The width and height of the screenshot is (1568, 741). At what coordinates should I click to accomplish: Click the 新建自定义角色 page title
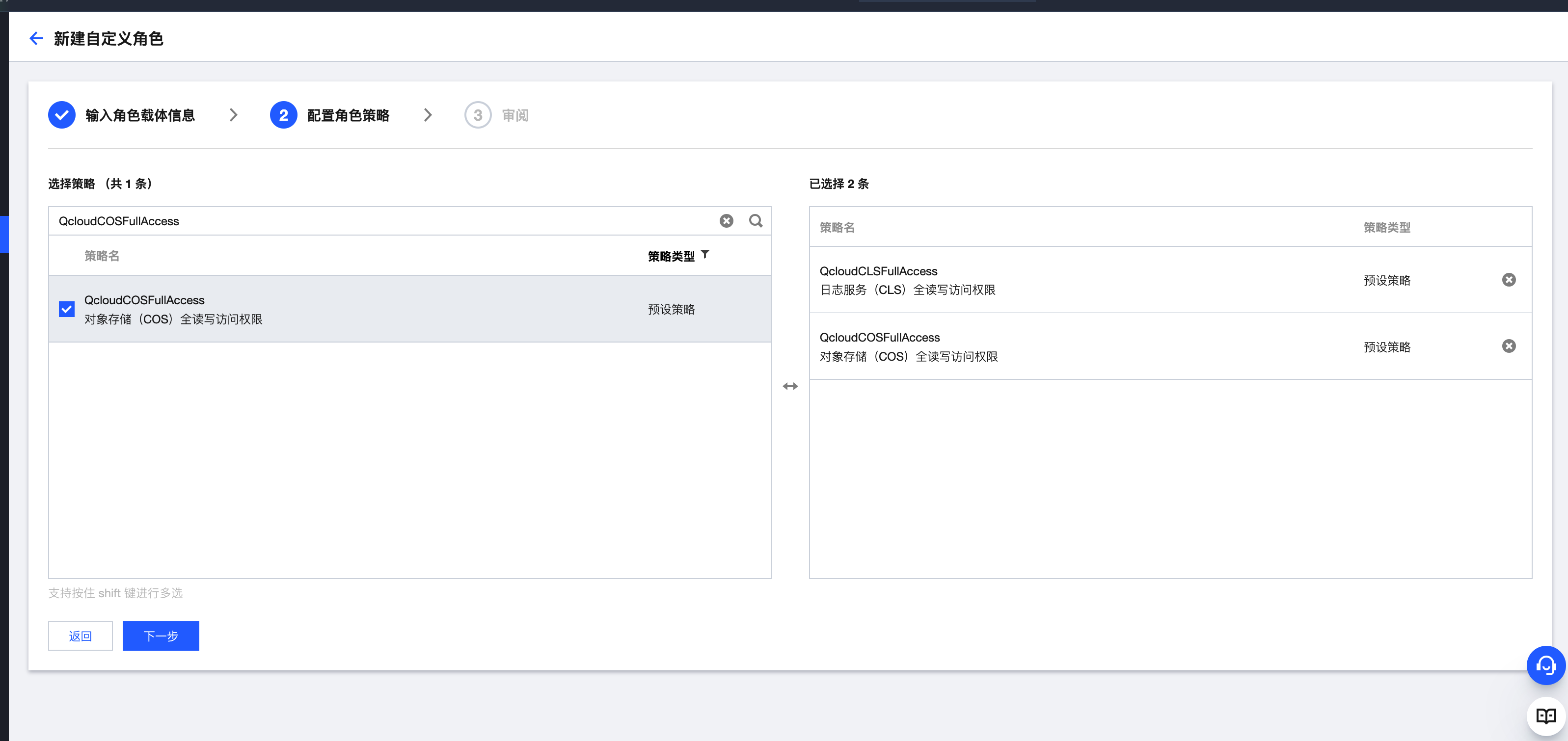pyautogui.click(x=108, y=38)
